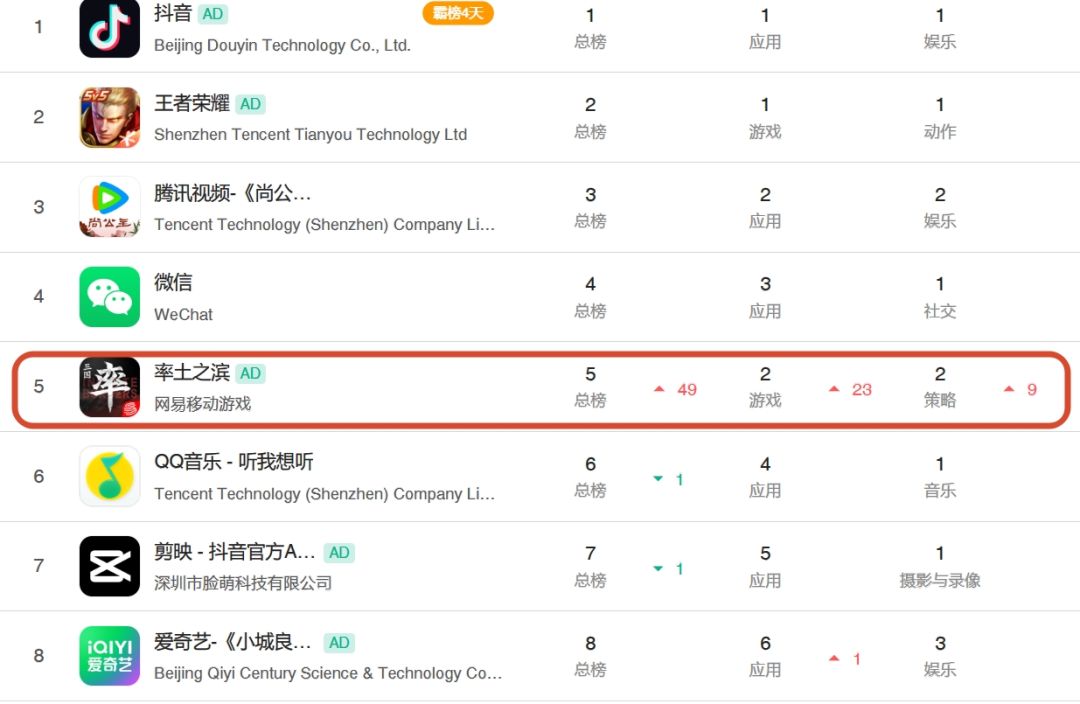
Task: Click the green down arrow in 剪映 row
Action: tap(658, 568)
